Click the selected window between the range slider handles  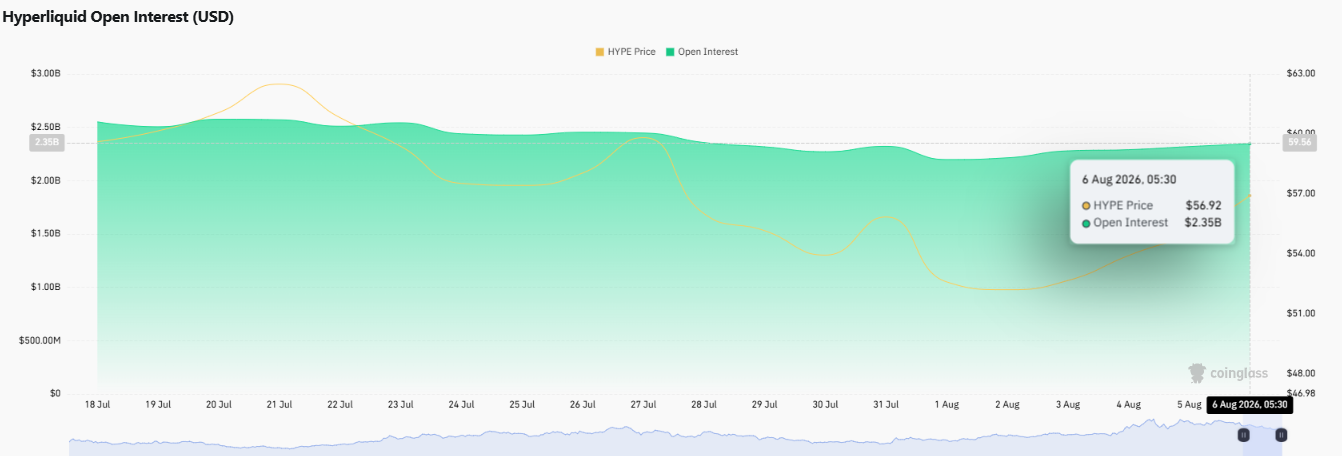(1262, 437)
